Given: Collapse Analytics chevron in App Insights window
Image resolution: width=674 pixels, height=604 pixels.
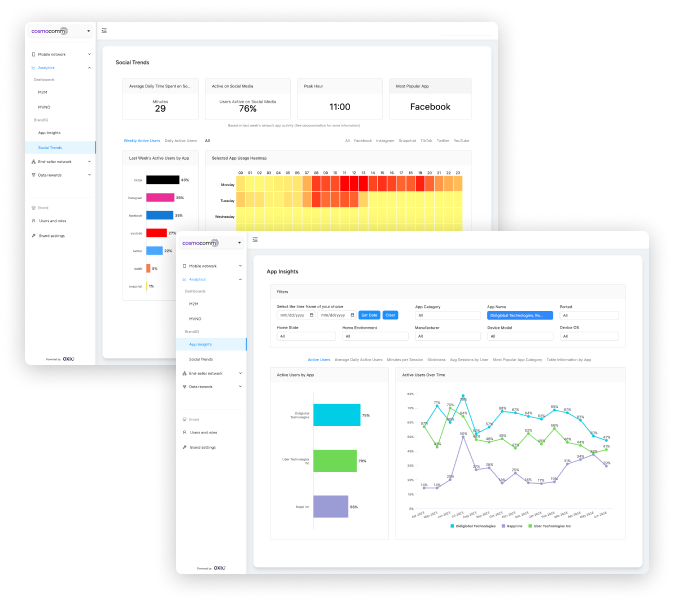Looking at the screenshot, I should 240,279.
